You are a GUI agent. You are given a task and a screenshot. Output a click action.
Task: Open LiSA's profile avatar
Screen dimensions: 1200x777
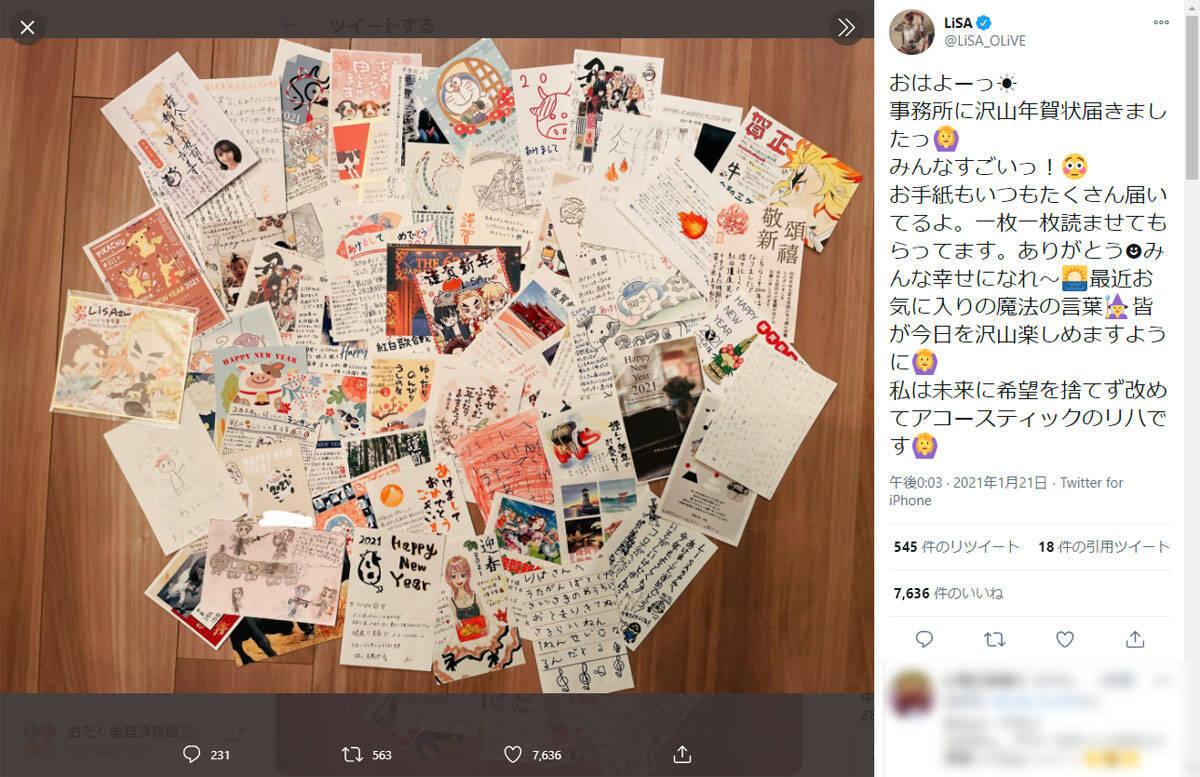tap(912, 31)
